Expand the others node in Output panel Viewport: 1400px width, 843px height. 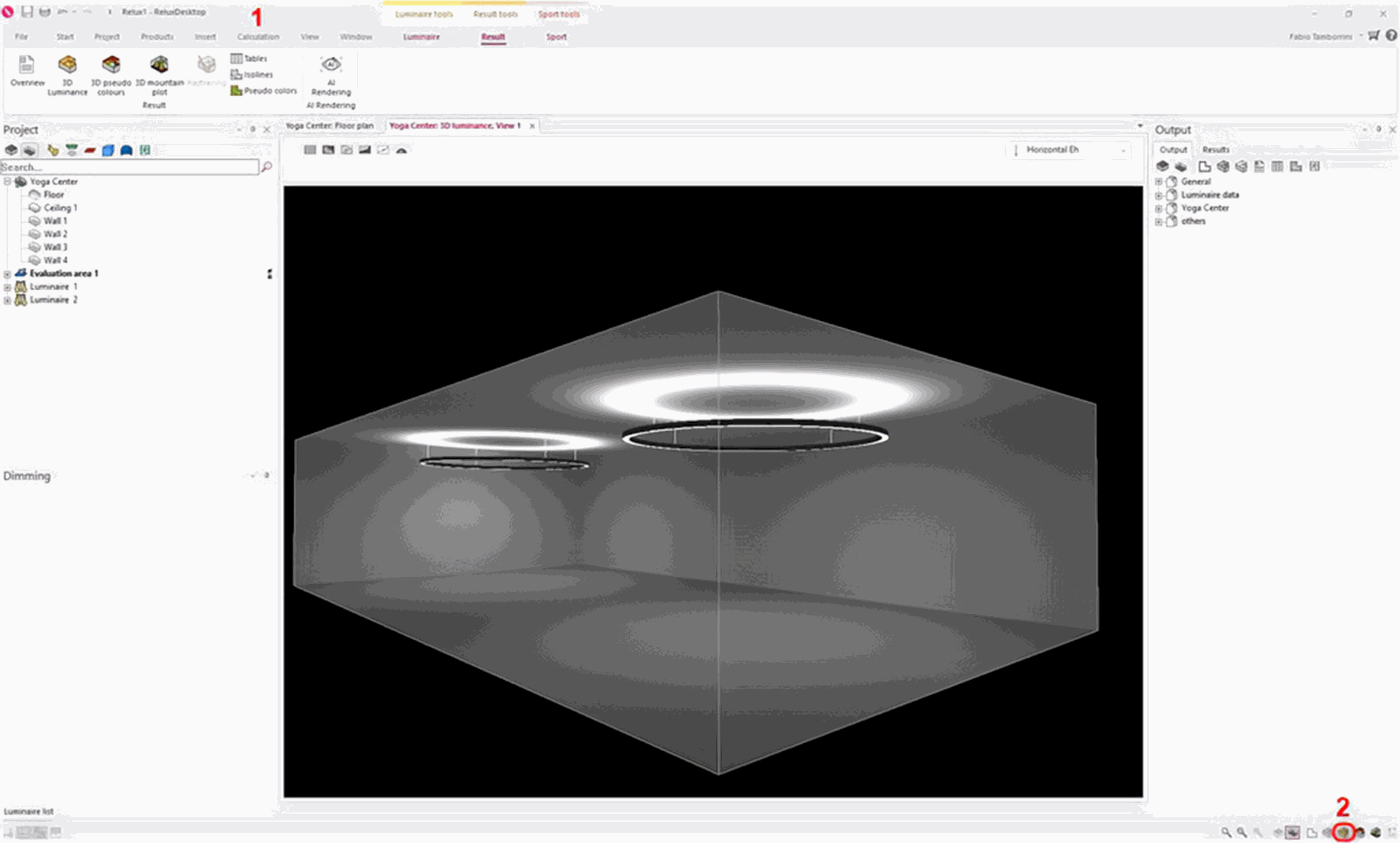coord(1159,221)
